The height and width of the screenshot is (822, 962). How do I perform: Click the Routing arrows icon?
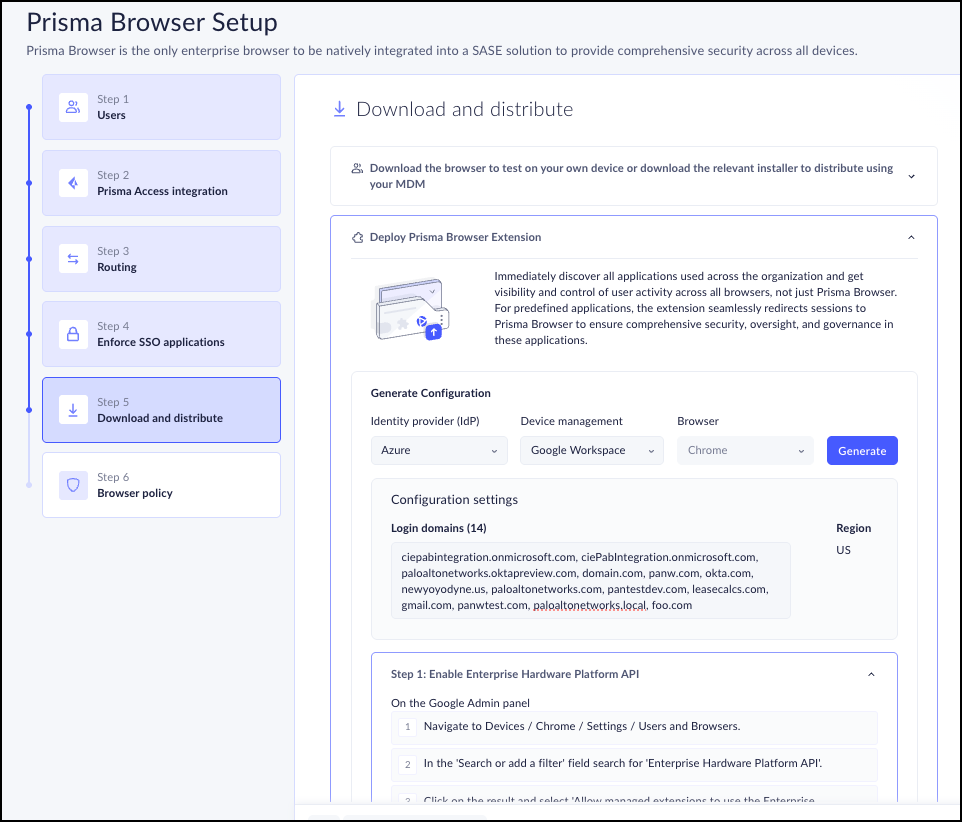(73, 259)
